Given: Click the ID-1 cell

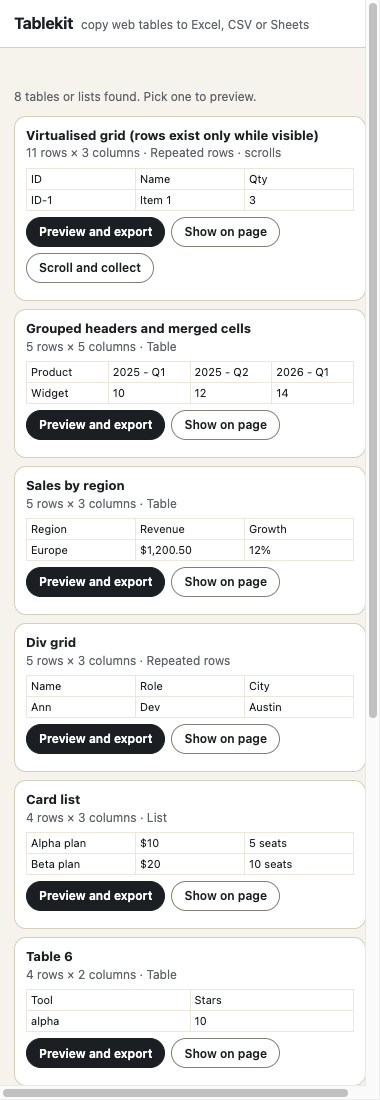Looking at the screenshot, I should coord(81,200).
